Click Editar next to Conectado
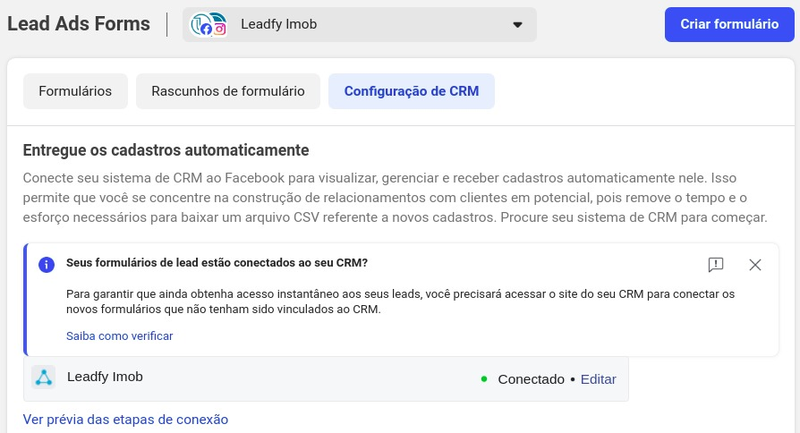 point(598,379)
